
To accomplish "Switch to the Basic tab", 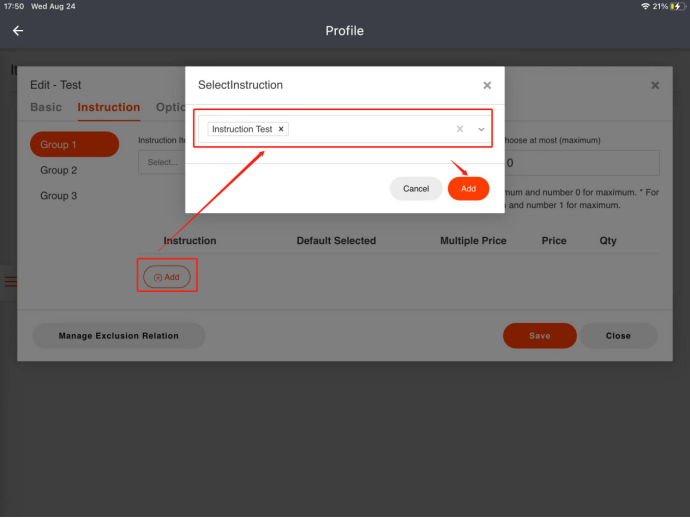I will click(x=46, y=107).
